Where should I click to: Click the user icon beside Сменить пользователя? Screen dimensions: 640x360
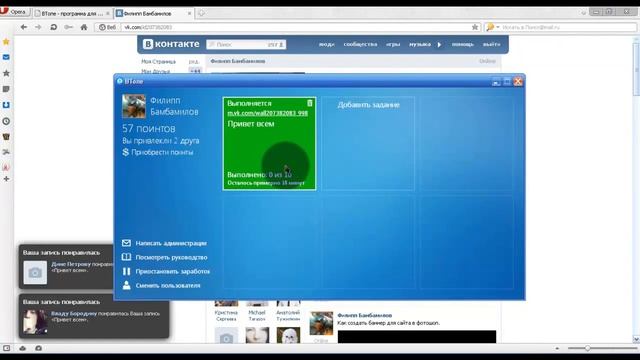(x=127, y=285)
